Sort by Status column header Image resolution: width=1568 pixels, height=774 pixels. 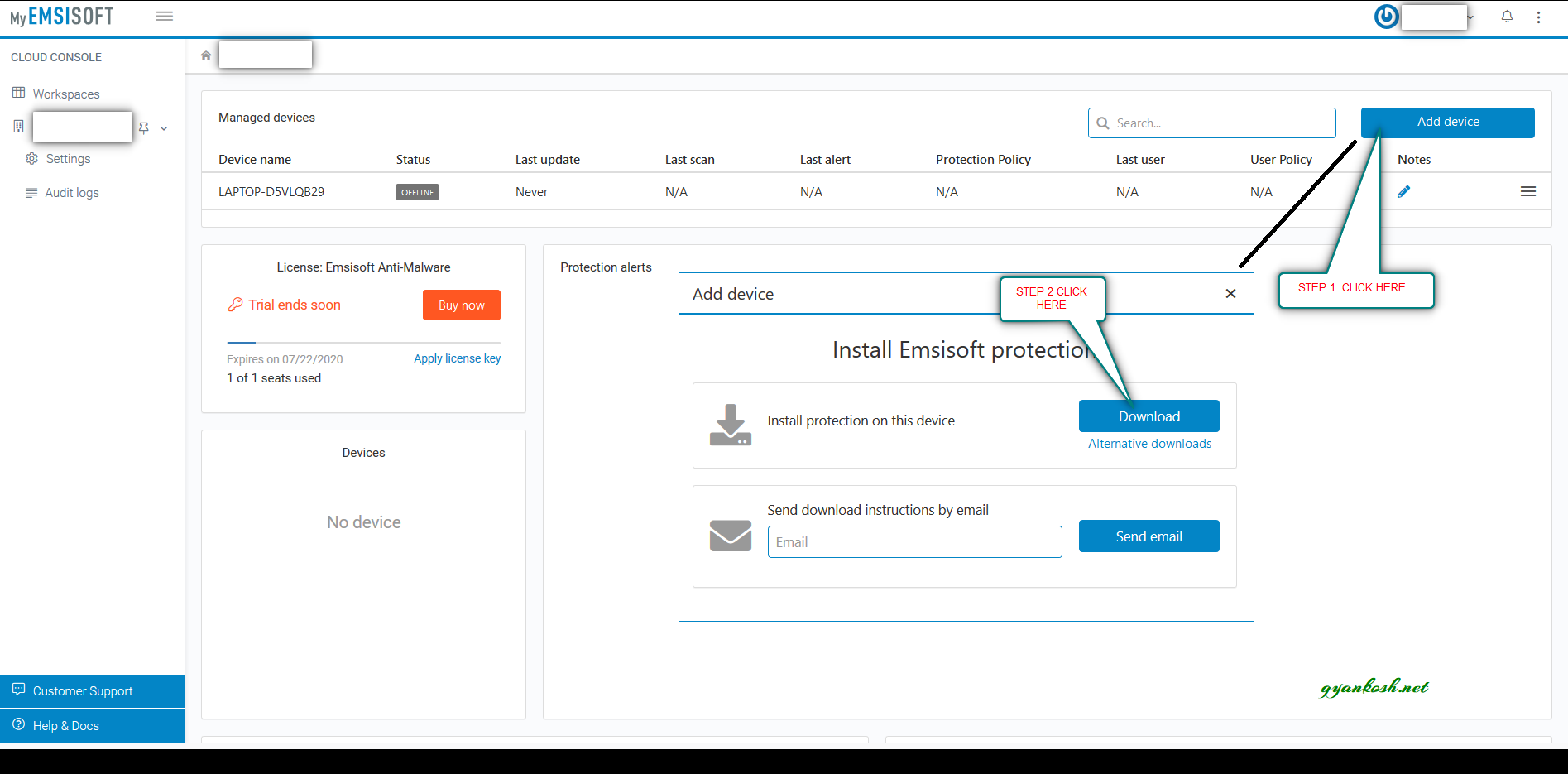[x=413, y=160]
